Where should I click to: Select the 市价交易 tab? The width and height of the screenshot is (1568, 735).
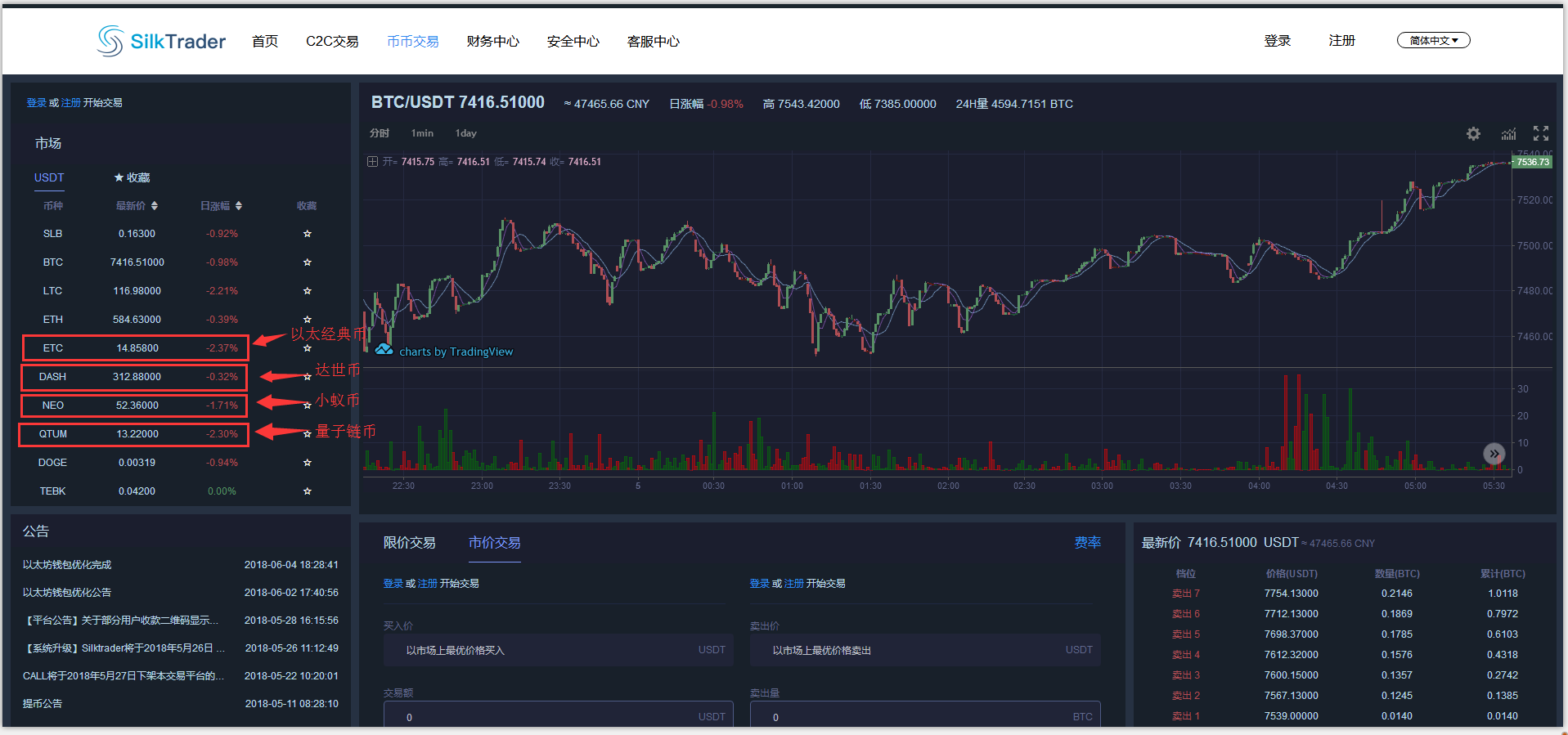[x=495, y=543]
